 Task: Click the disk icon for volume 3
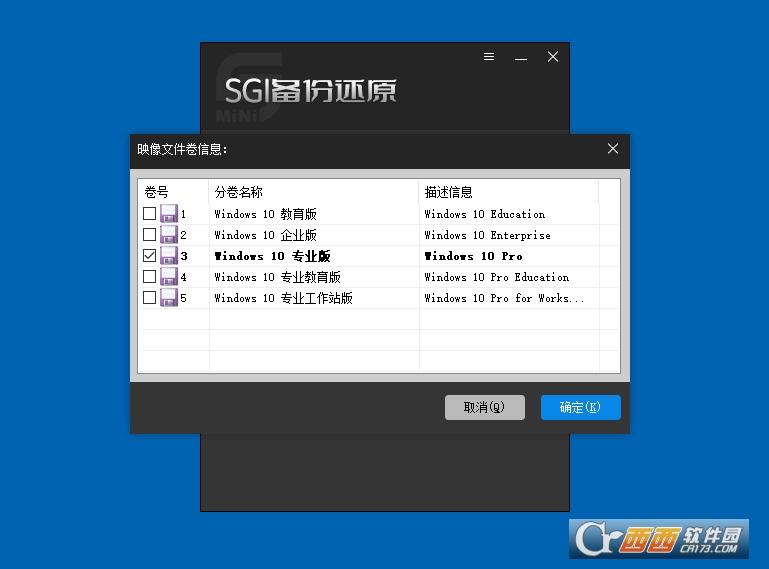(x=169, y=256)
